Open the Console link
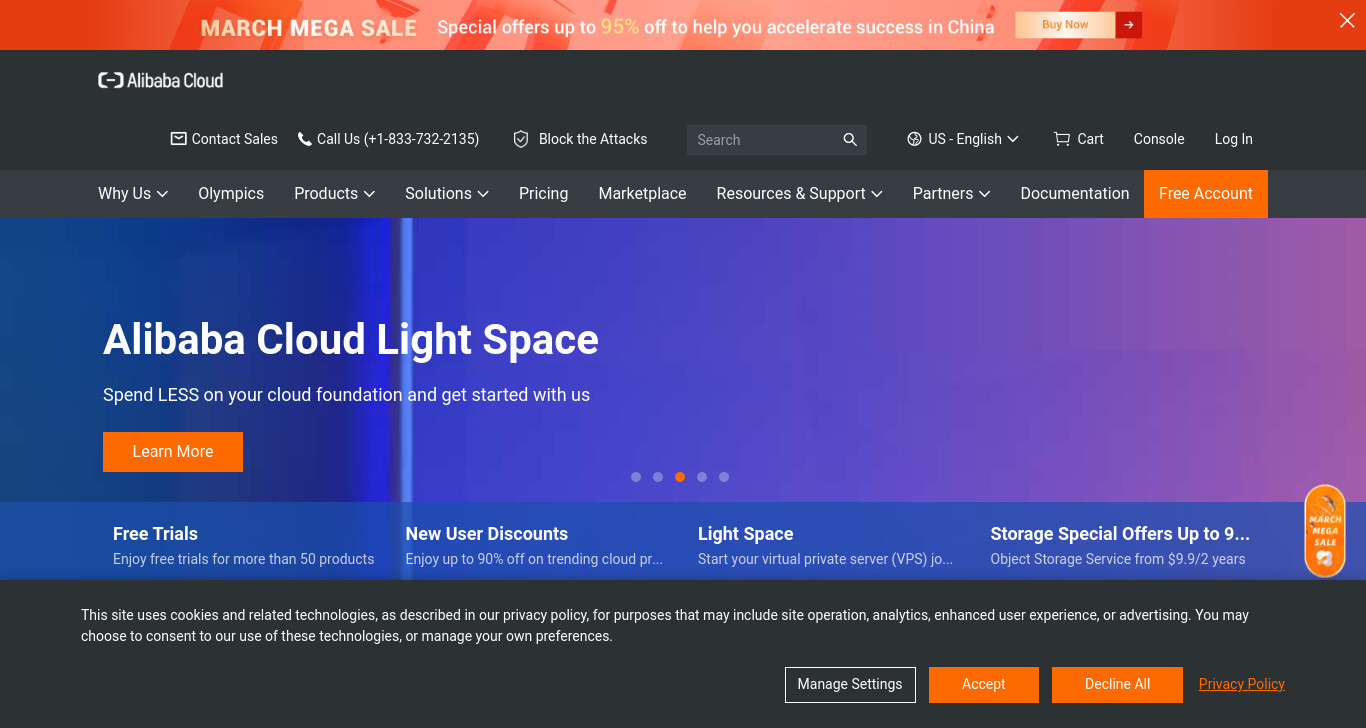The width and height of the screenshot is (1366, 728). coord(1159,139)
